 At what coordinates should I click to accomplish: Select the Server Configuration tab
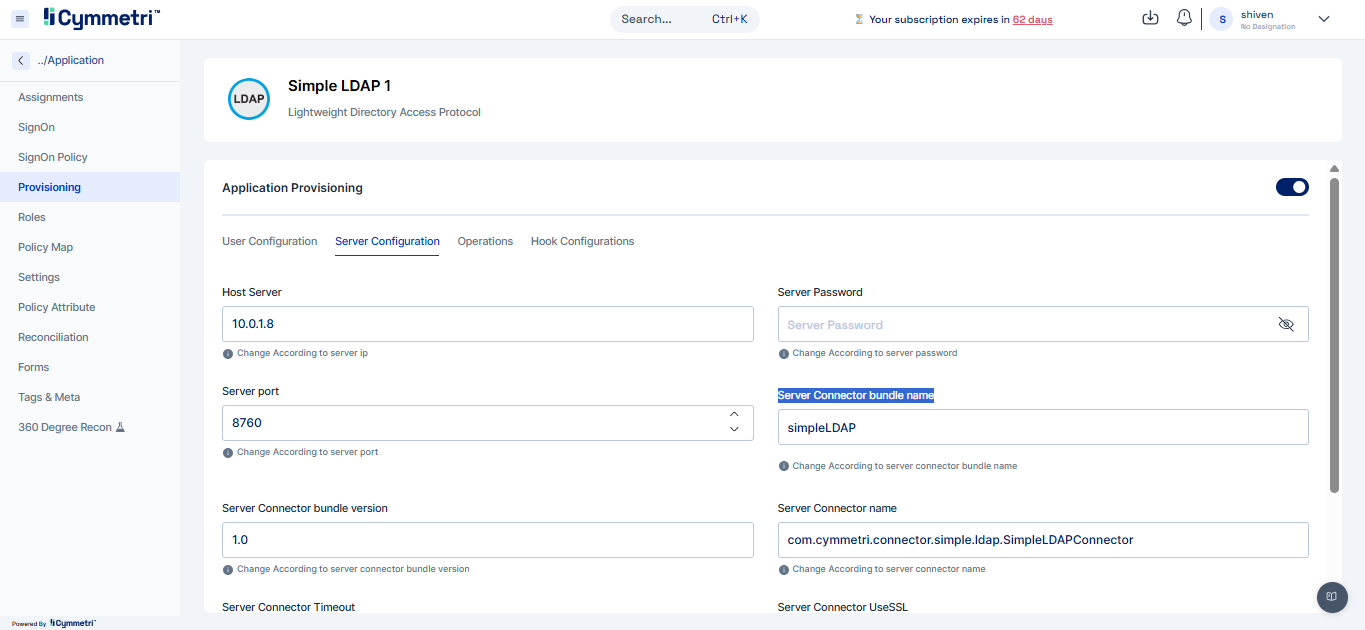387,241
